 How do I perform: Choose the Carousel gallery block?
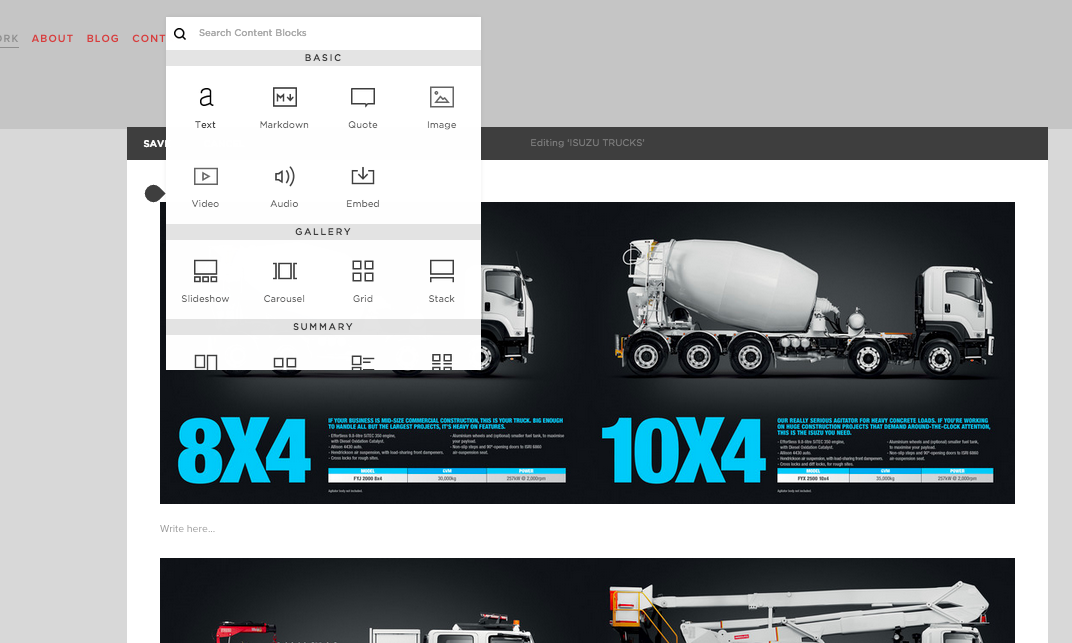click(x=284, y=281)
